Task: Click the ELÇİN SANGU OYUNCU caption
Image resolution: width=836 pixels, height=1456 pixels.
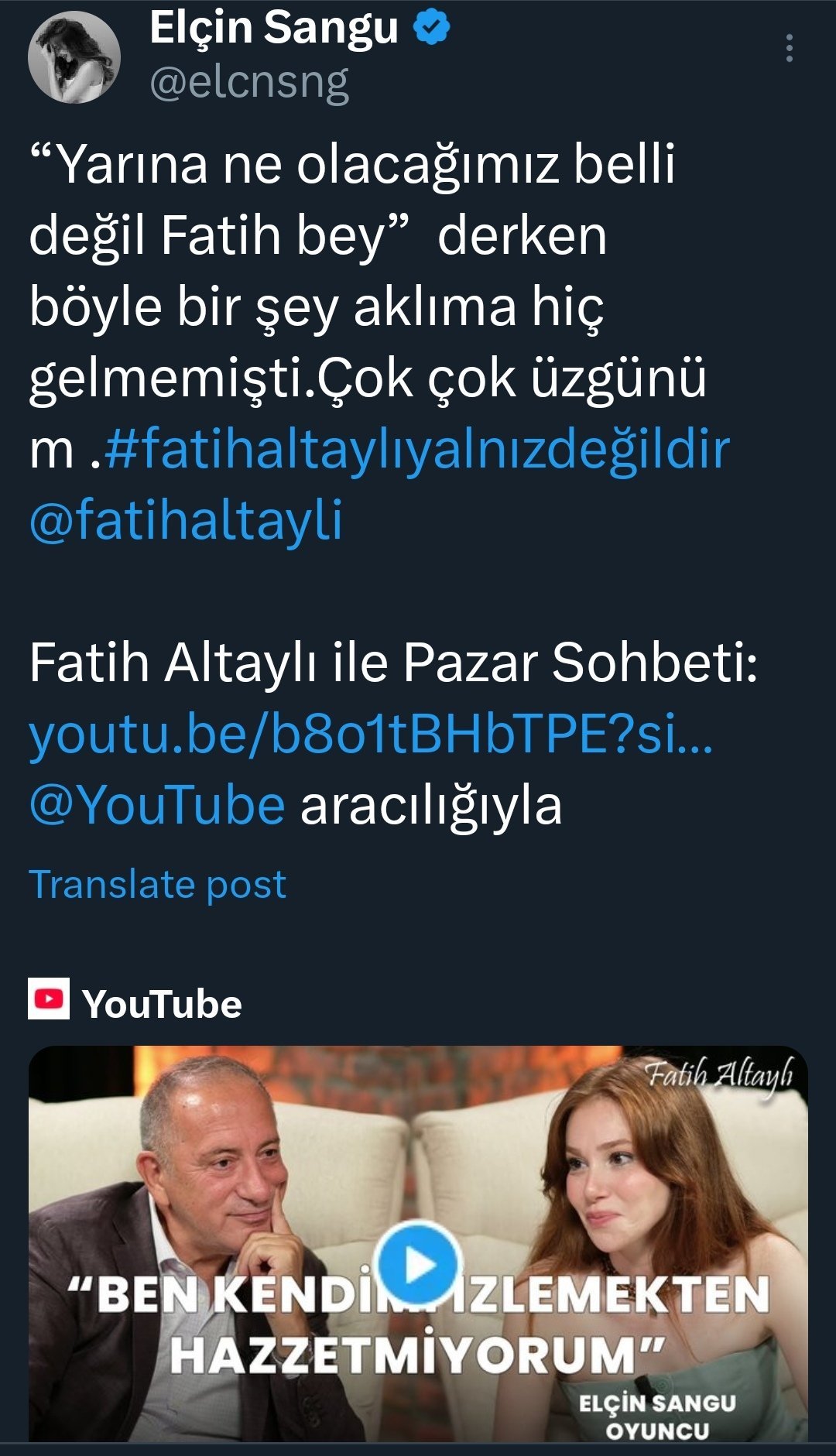Action: [657, 1417]
